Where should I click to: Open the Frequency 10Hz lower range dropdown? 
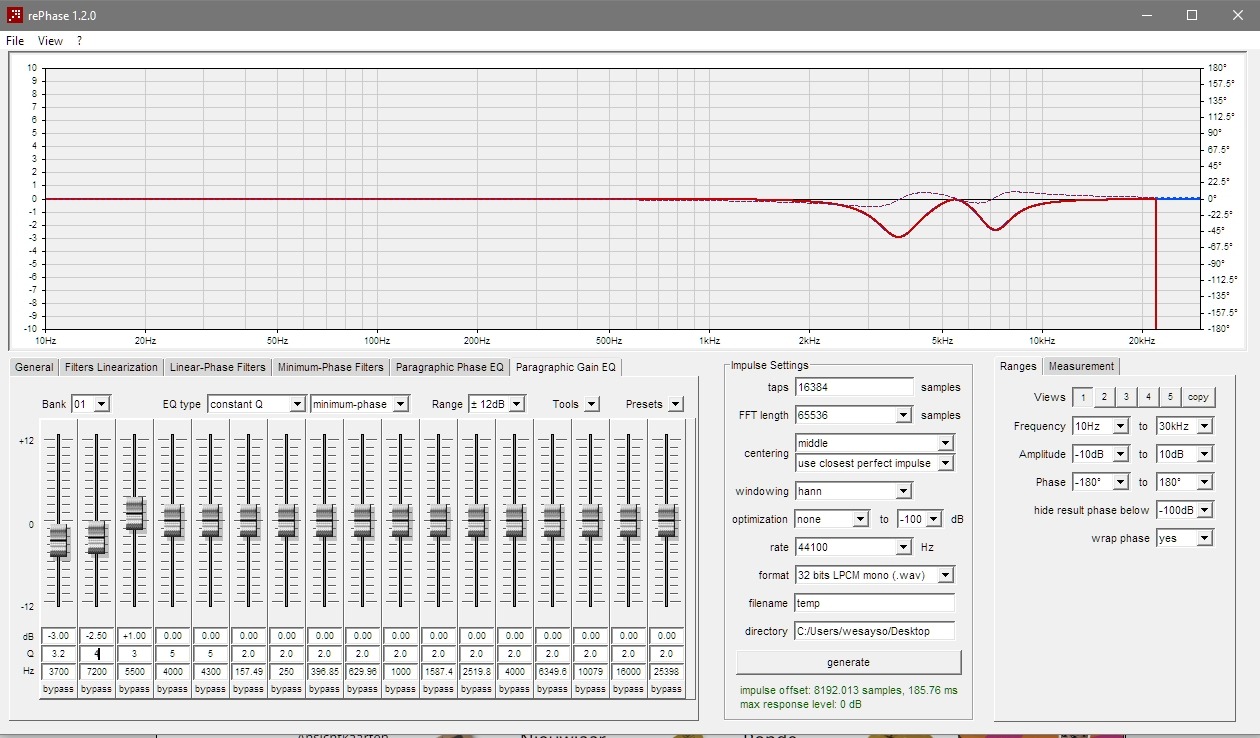click(1100, 426)
